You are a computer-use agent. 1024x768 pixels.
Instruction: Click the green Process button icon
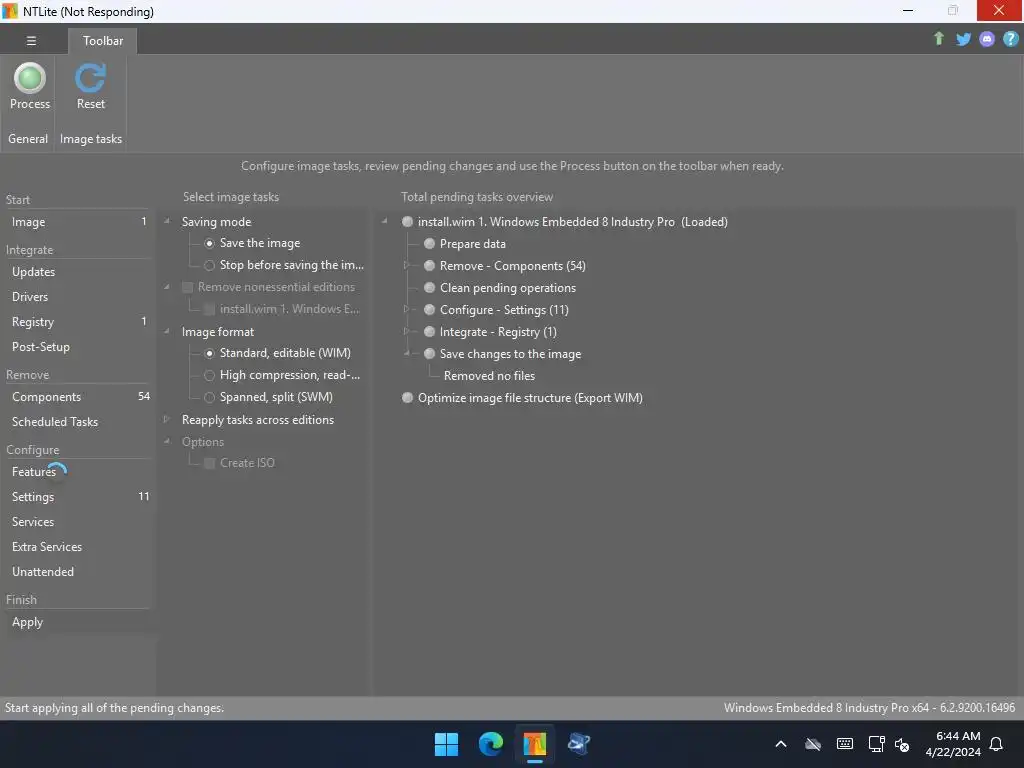coord(29,78)
